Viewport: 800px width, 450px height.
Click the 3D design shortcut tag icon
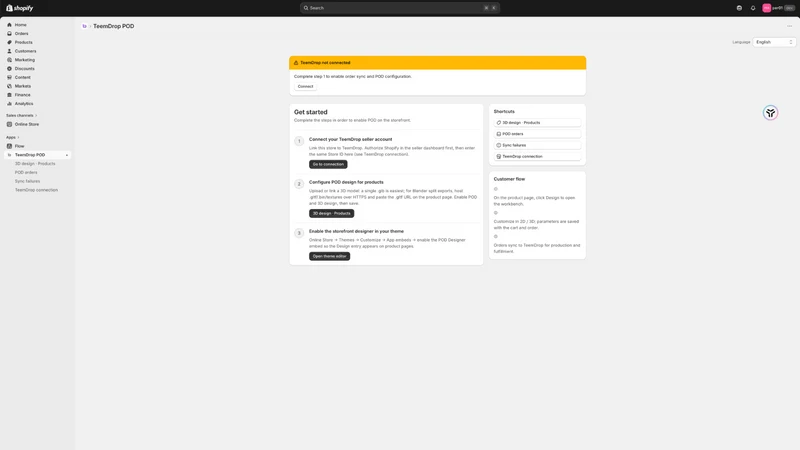498,122
